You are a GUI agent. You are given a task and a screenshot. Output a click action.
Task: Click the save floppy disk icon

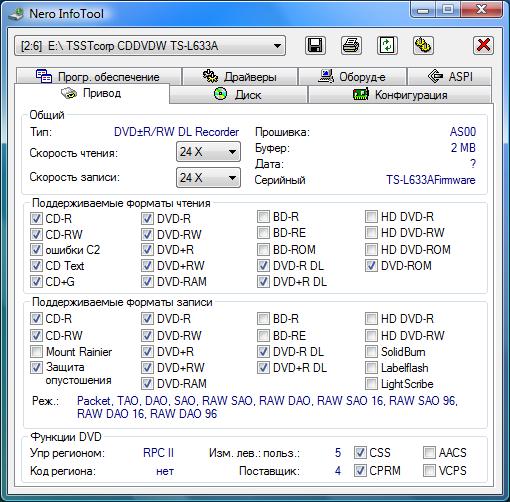(315, 45)
